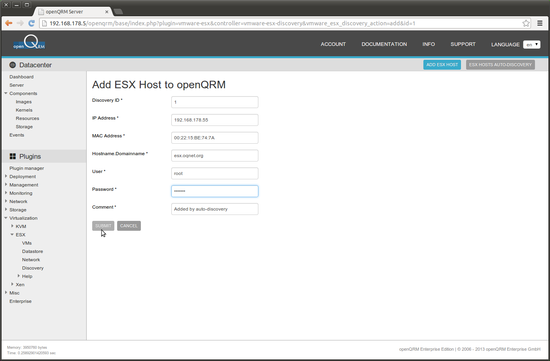Open the DOCUMENTATION menu
This screenshot has height=361, width=550.
click(x=384, y=44)
